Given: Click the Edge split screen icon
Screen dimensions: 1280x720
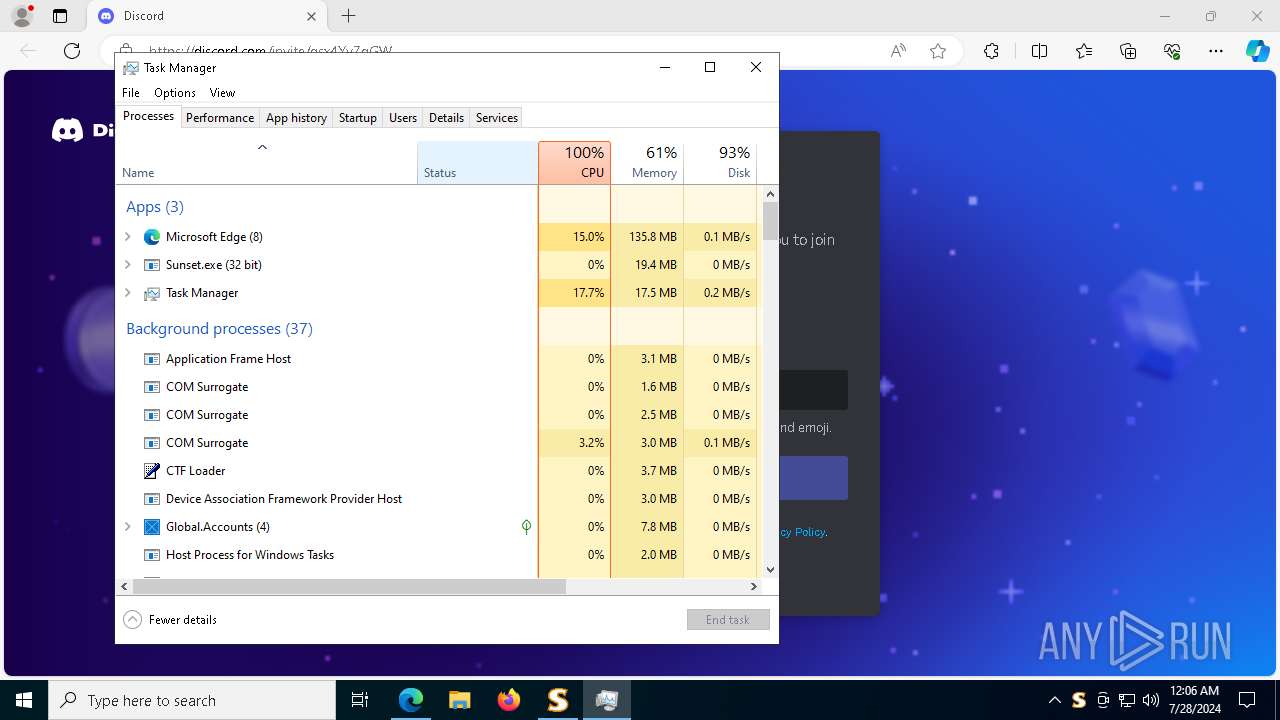Looking at the screenshot, I should click(1039, 51).
